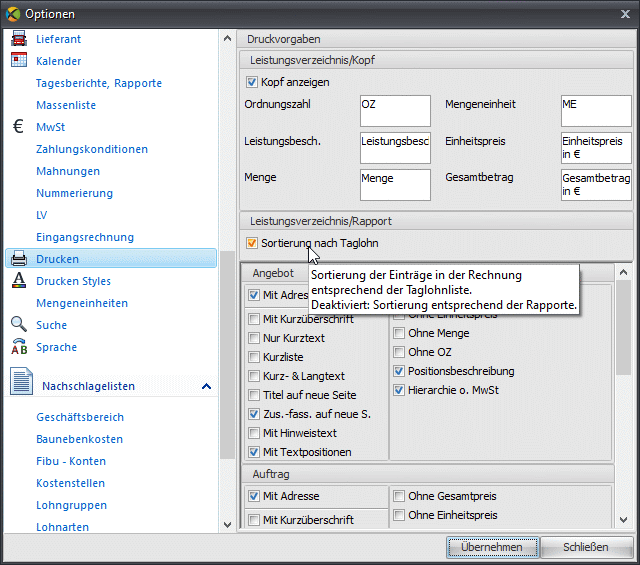Uncheck Positionsbeschreibung checkbox
Image resolution: width=640 pixels, height=565 pixels.
[x=399, y=371]
